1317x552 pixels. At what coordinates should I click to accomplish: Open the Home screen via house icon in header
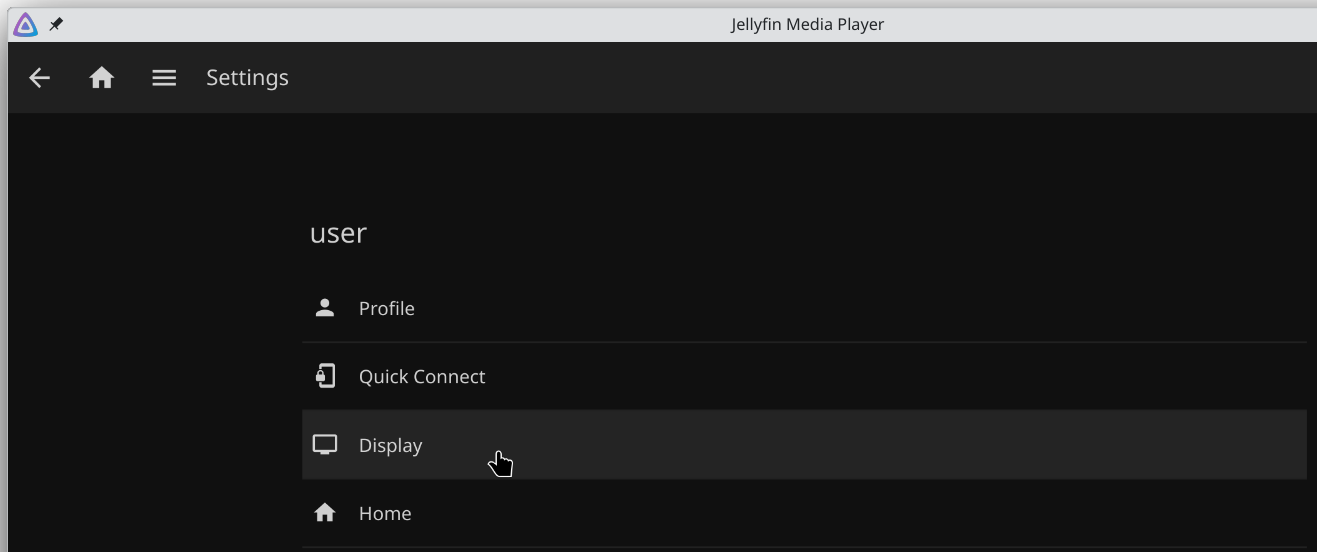click(101, 78)
